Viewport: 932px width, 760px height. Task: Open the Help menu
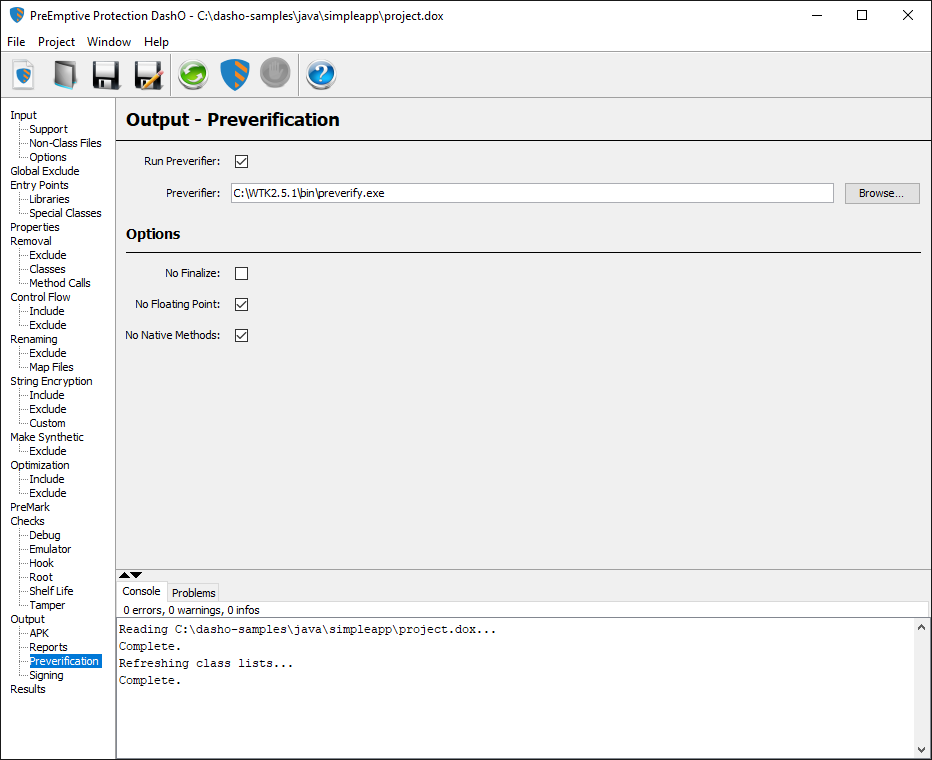(156, 42)
